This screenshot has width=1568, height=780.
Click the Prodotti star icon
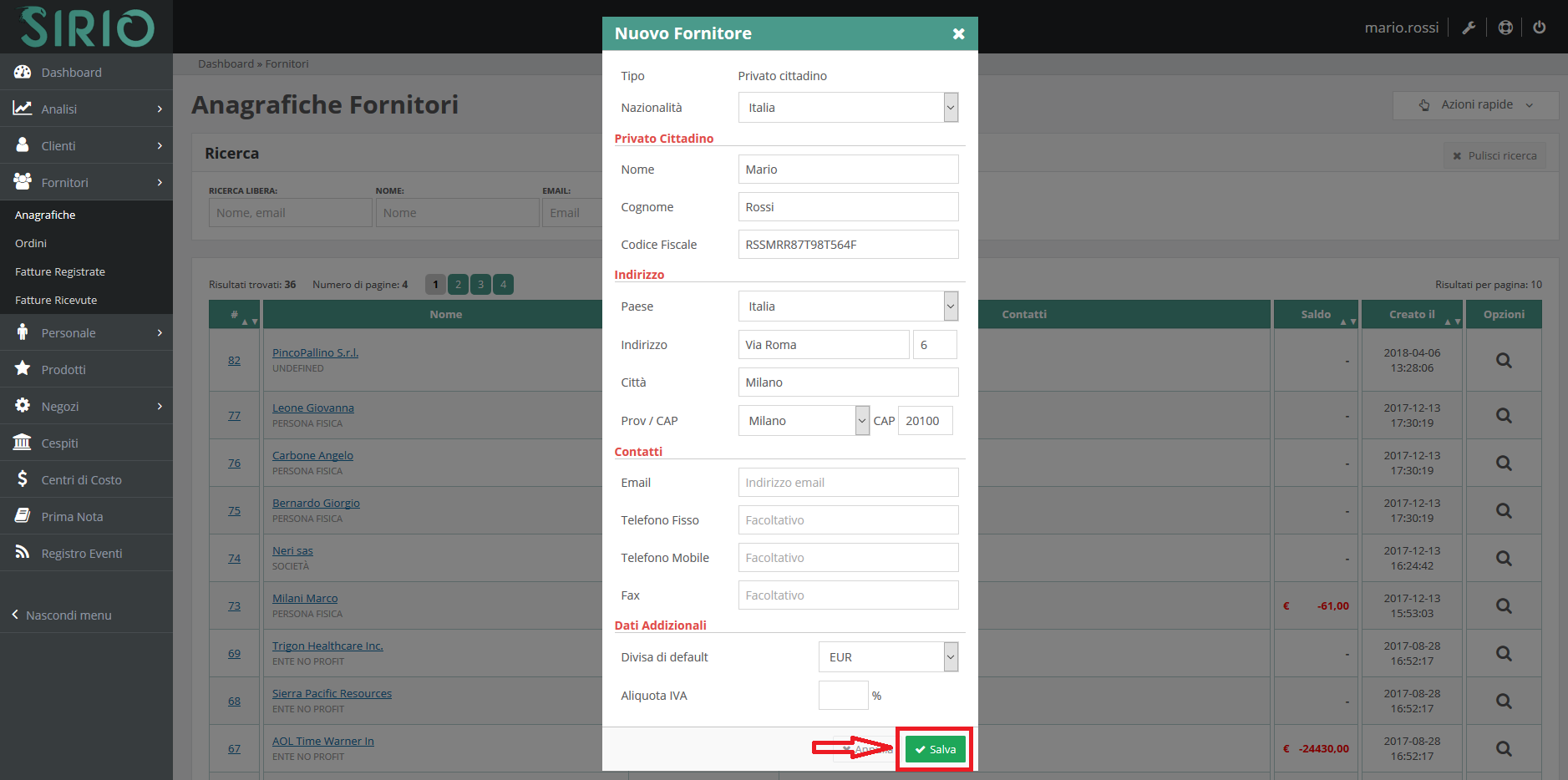coord(23,369)
